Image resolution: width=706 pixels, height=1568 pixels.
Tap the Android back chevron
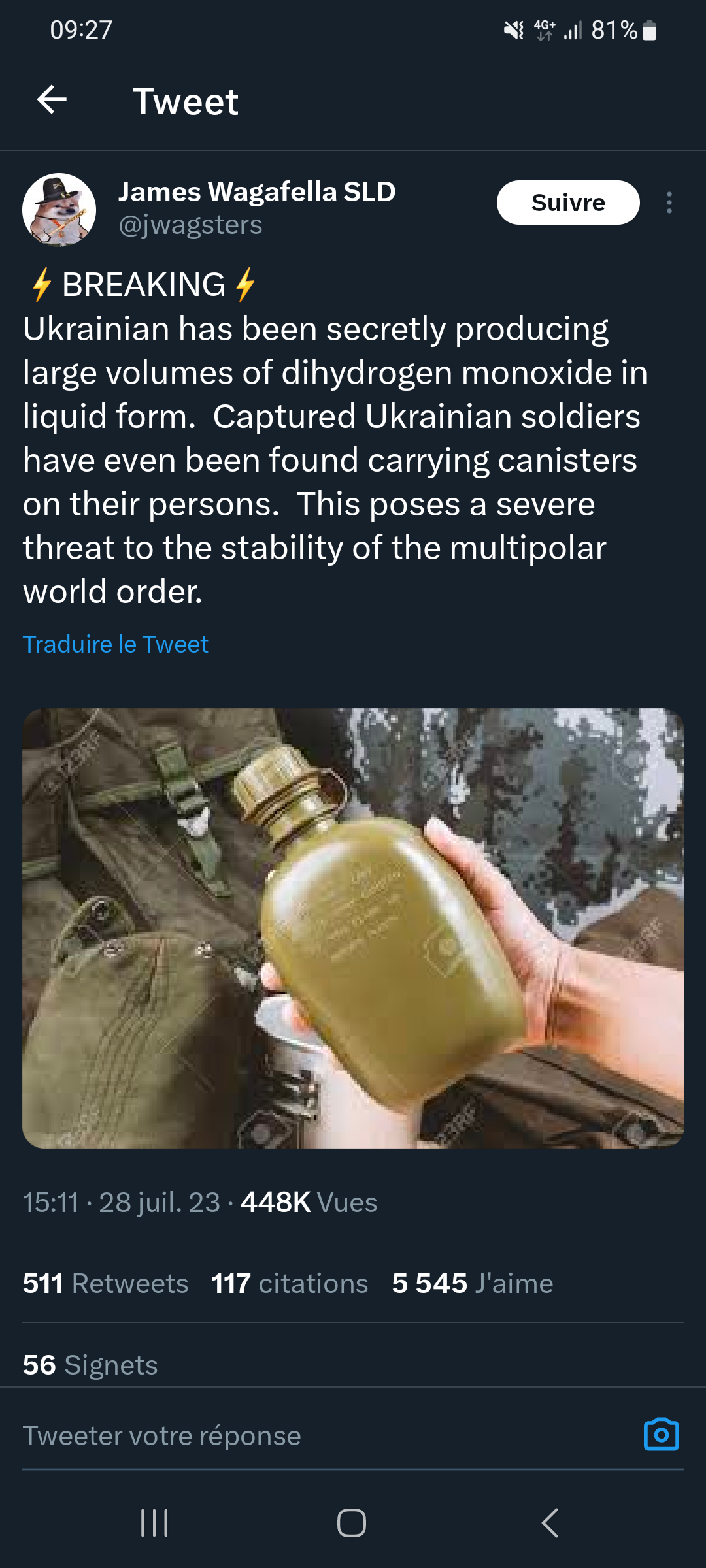pos(550,1523)
